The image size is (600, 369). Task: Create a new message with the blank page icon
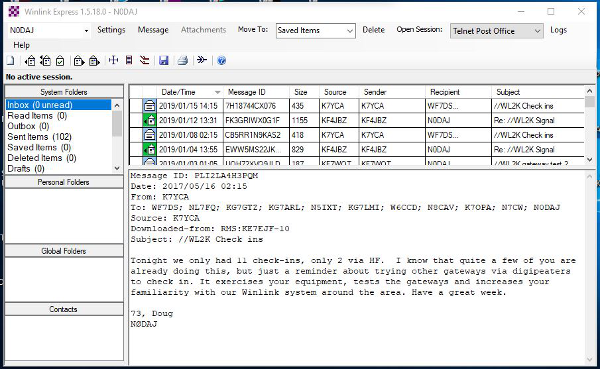11,60
